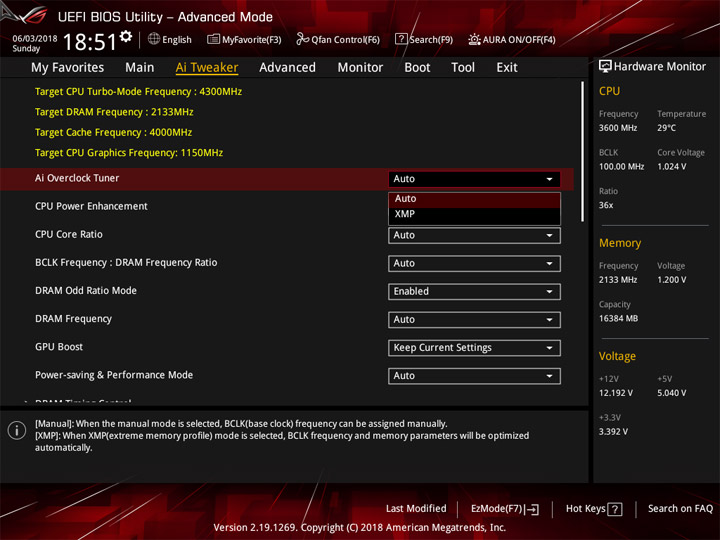Select CPU Power Enhancement label

[x=91, y=206]
